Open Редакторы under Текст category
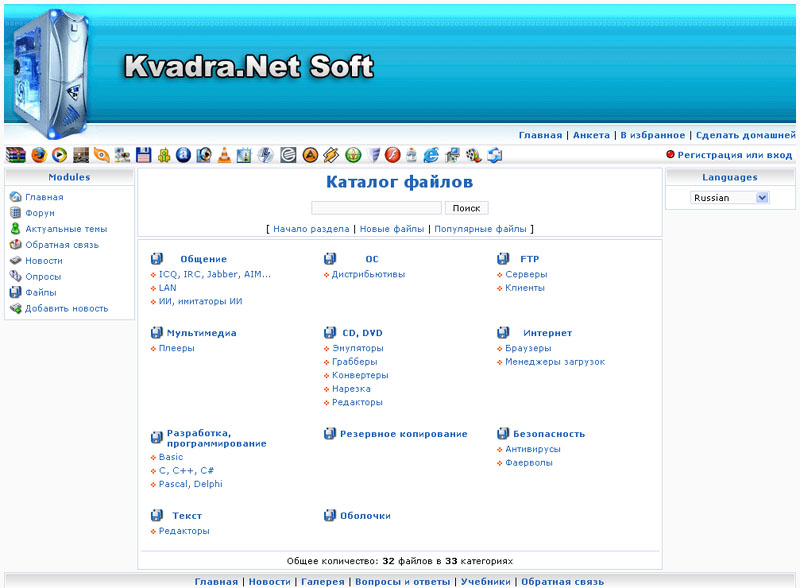This screenshot has width=800, height=588. tap(184, 531)
